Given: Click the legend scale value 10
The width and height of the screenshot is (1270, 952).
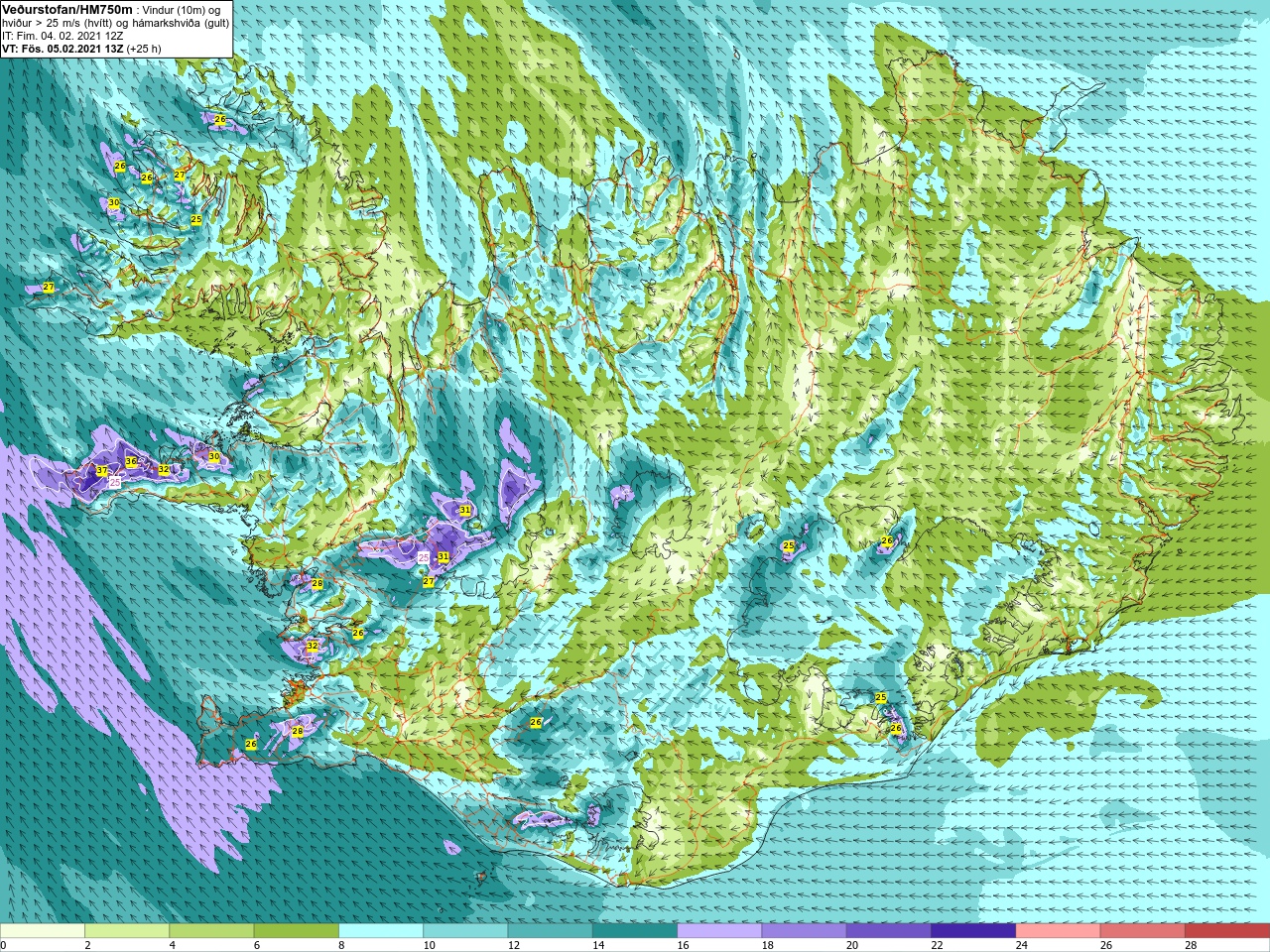Looking at the screenshot, I should (x=430, y=945).
